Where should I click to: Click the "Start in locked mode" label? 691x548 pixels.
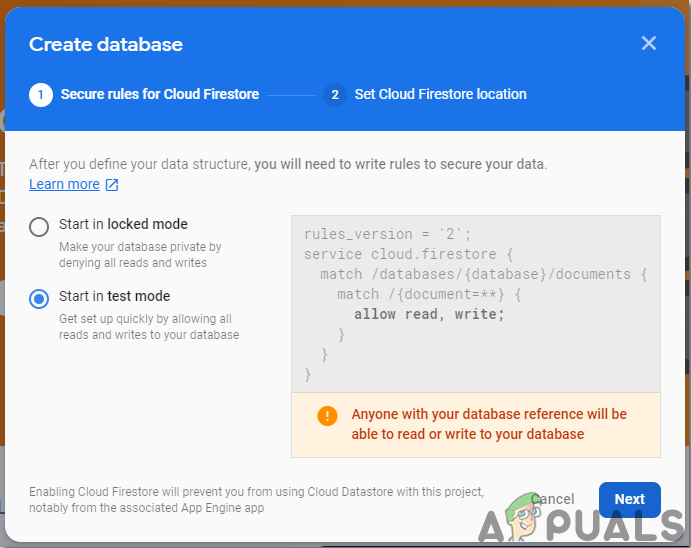point(123,224)
